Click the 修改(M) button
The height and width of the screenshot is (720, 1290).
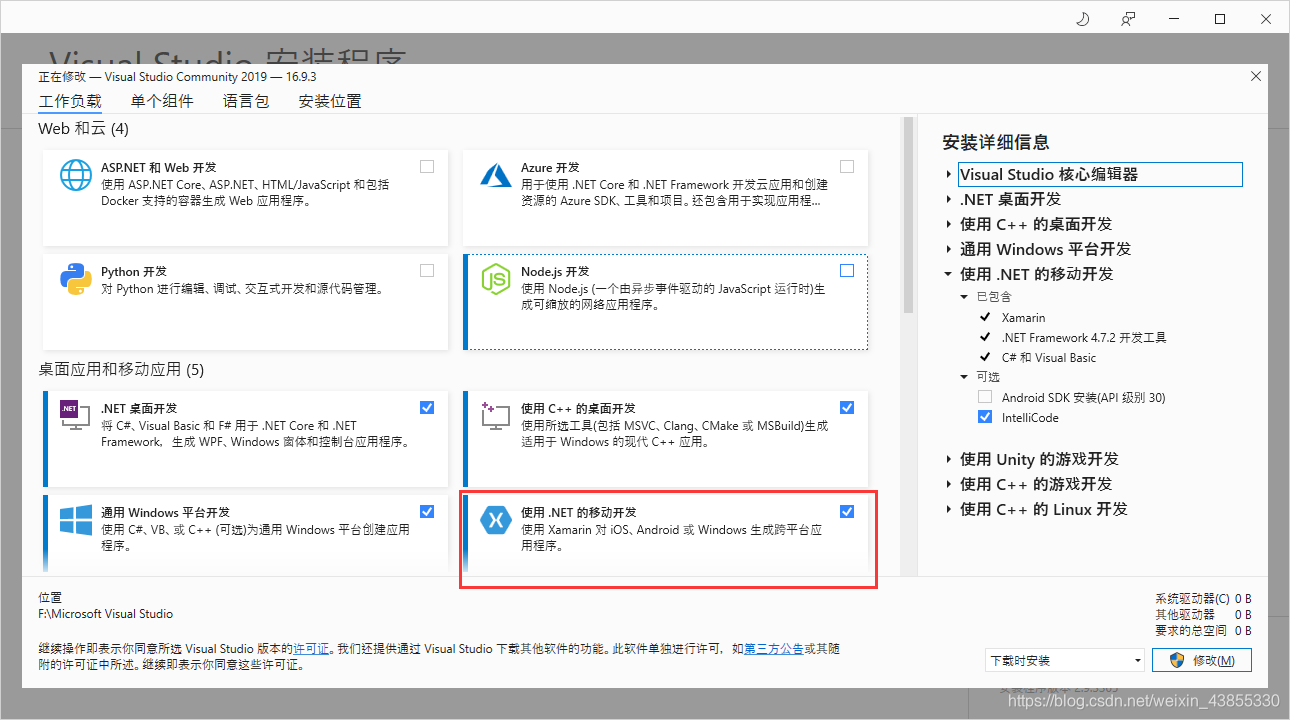pos(1202,661)
